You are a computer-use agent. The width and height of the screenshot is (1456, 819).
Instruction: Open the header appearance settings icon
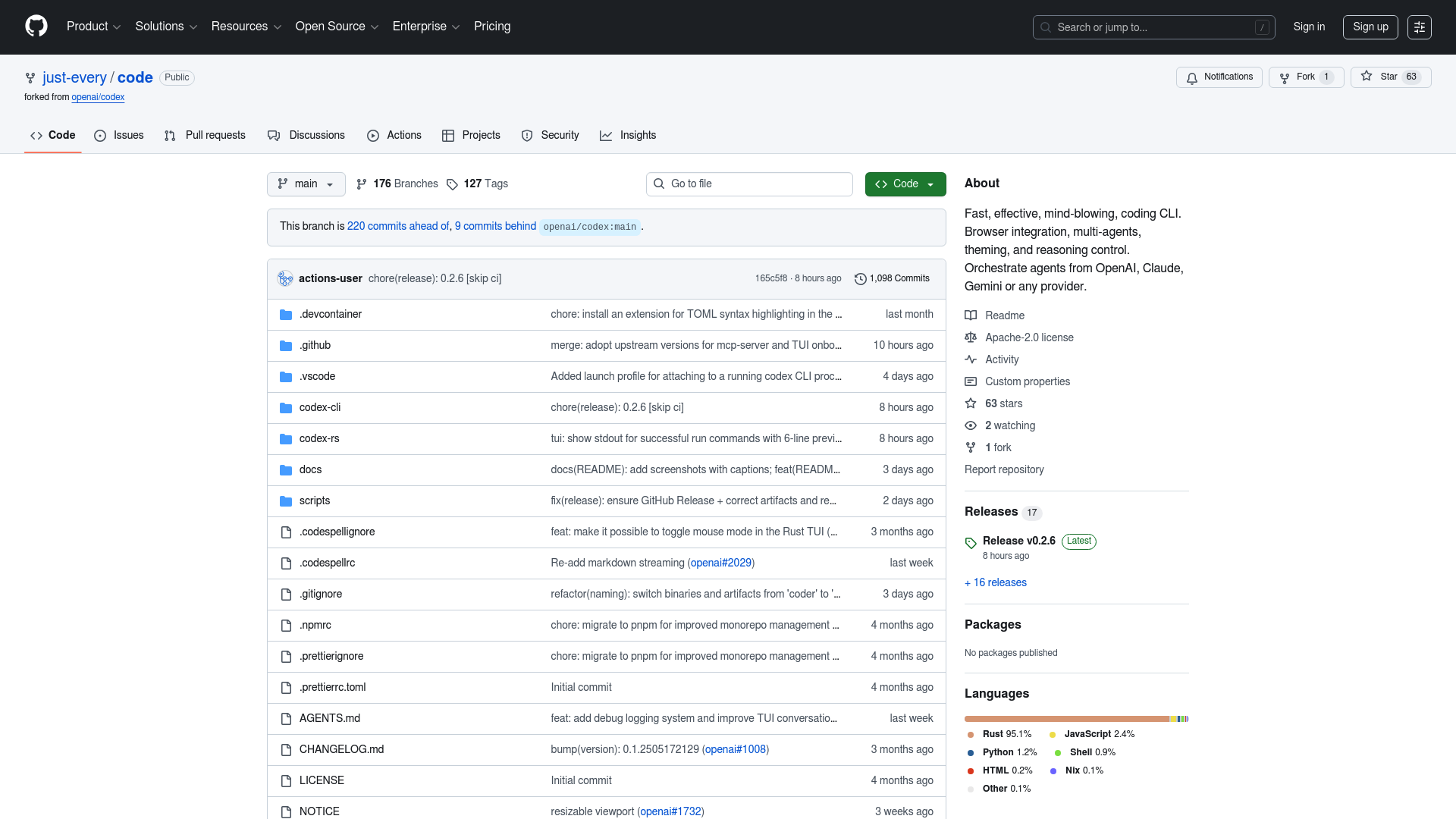[x=1420, y=27]
